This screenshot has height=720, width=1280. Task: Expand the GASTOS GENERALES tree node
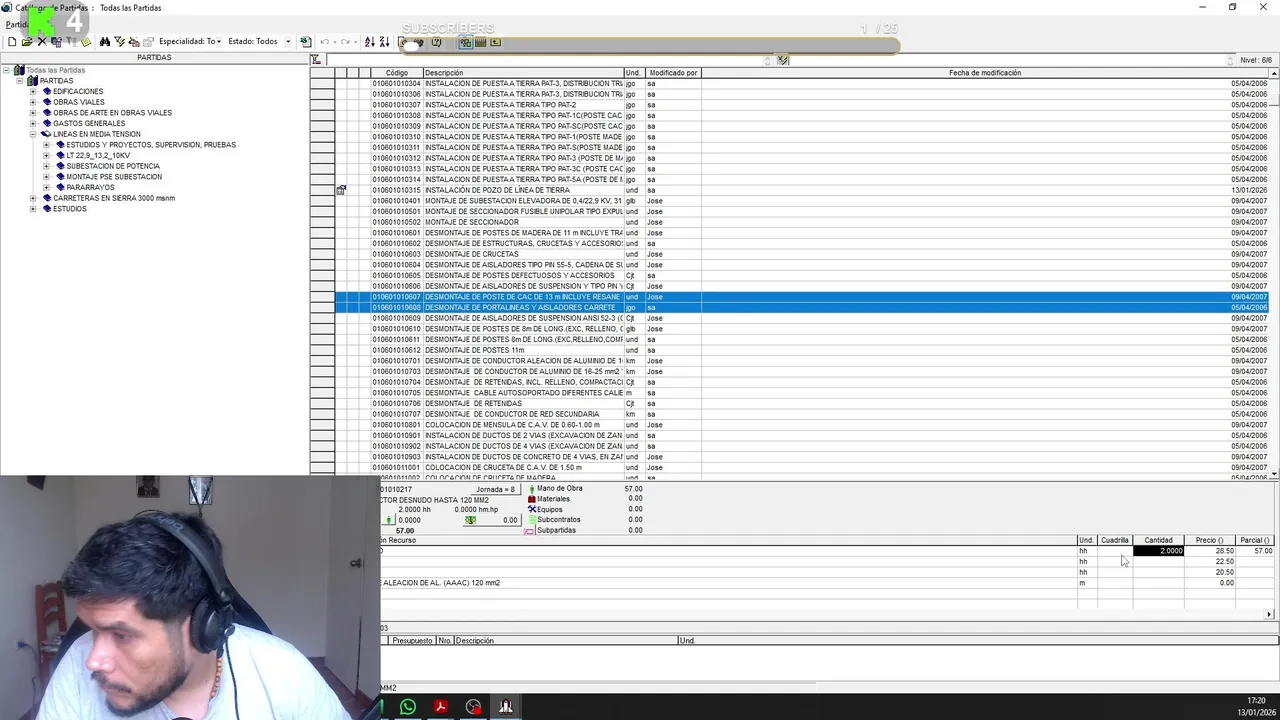(33, 123)
